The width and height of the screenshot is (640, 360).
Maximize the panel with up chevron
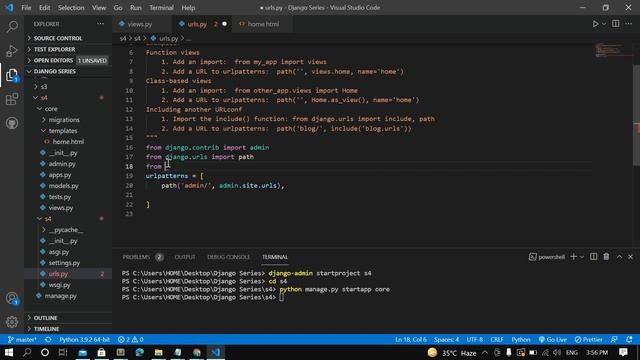tap(619, 257)
